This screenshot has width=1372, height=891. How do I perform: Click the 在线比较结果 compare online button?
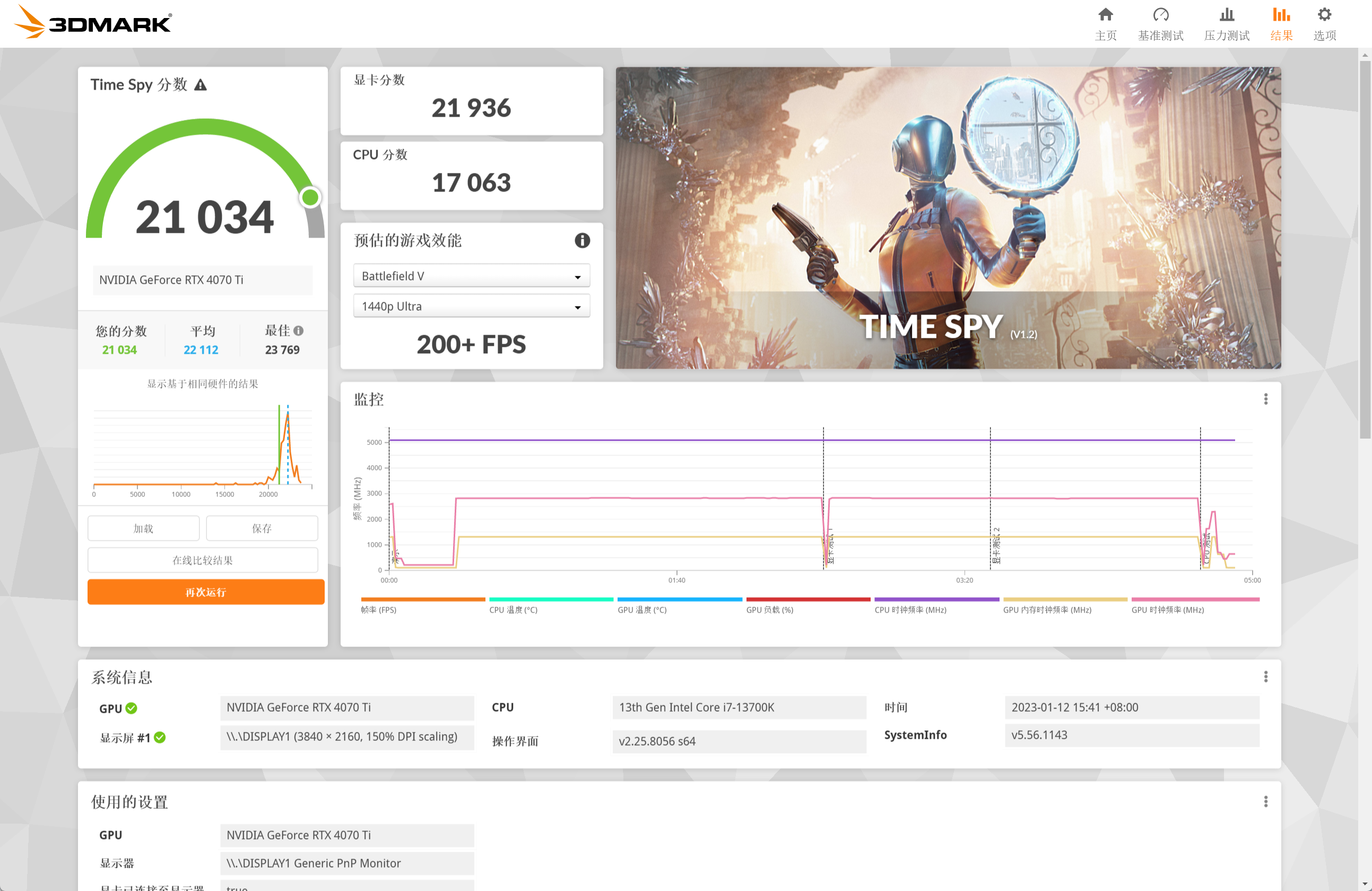coord(203,560)
